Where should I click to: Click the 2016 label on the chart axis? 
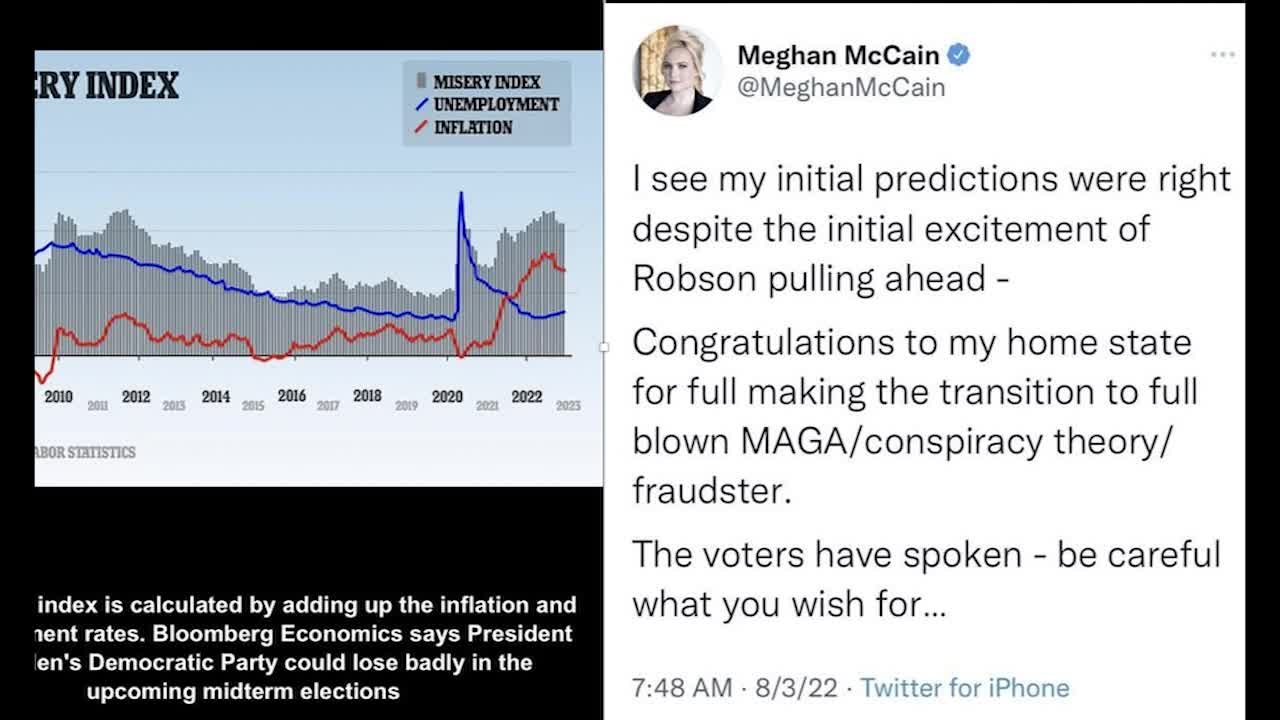click(x=292, y=397)
